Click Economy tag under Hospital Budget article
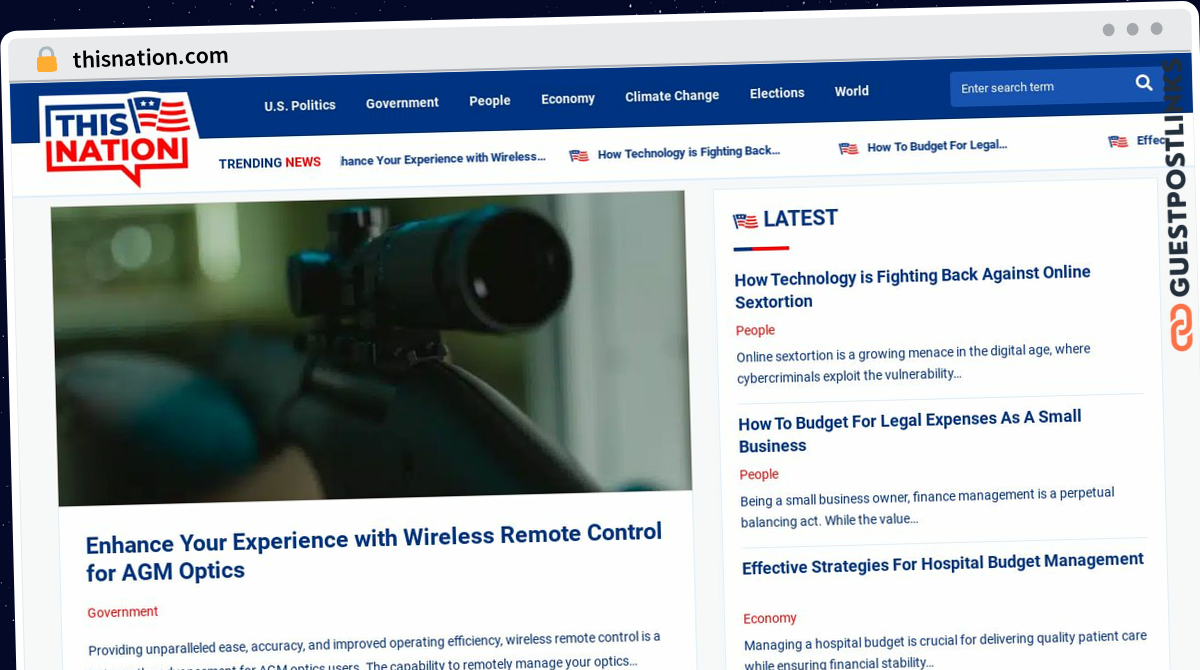Screen dimensions: 1200x670 770,618
